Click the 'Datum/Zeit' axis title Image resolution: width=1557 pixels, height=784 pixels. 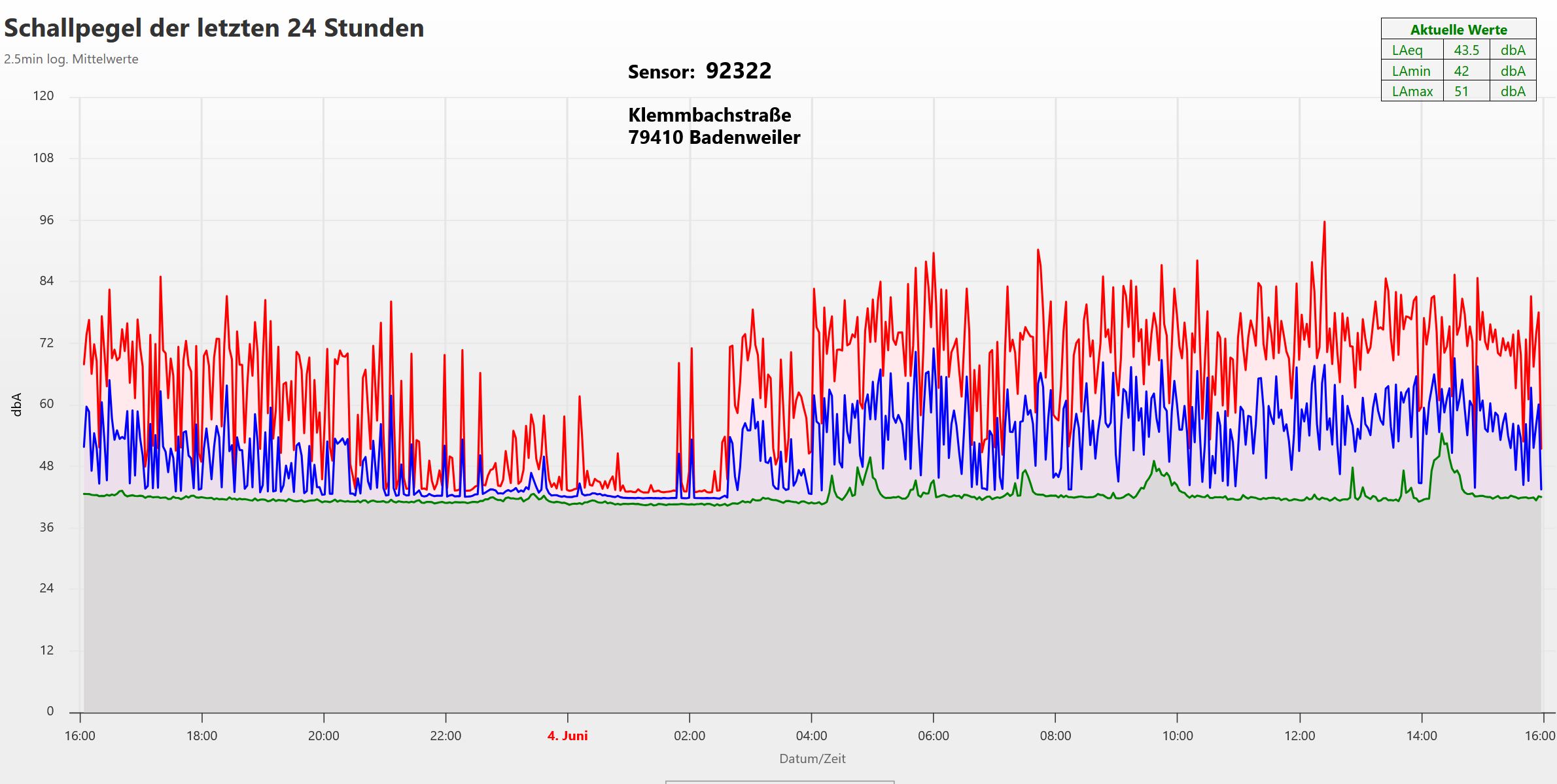click(812, 758)
